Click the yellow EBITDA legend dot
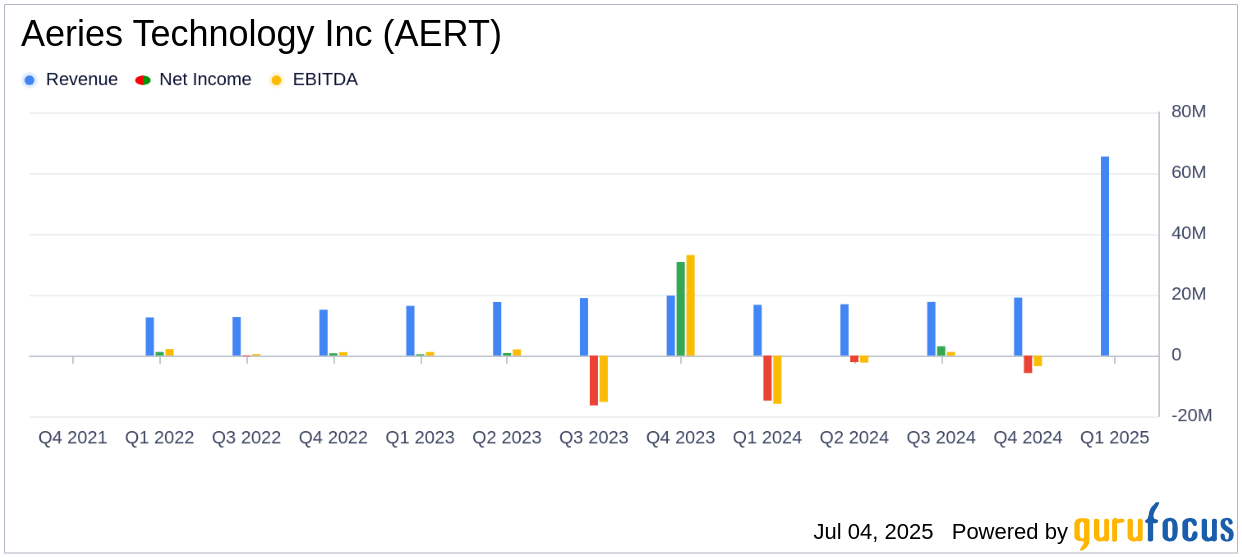1242x557 pixels. click(276, 80)
